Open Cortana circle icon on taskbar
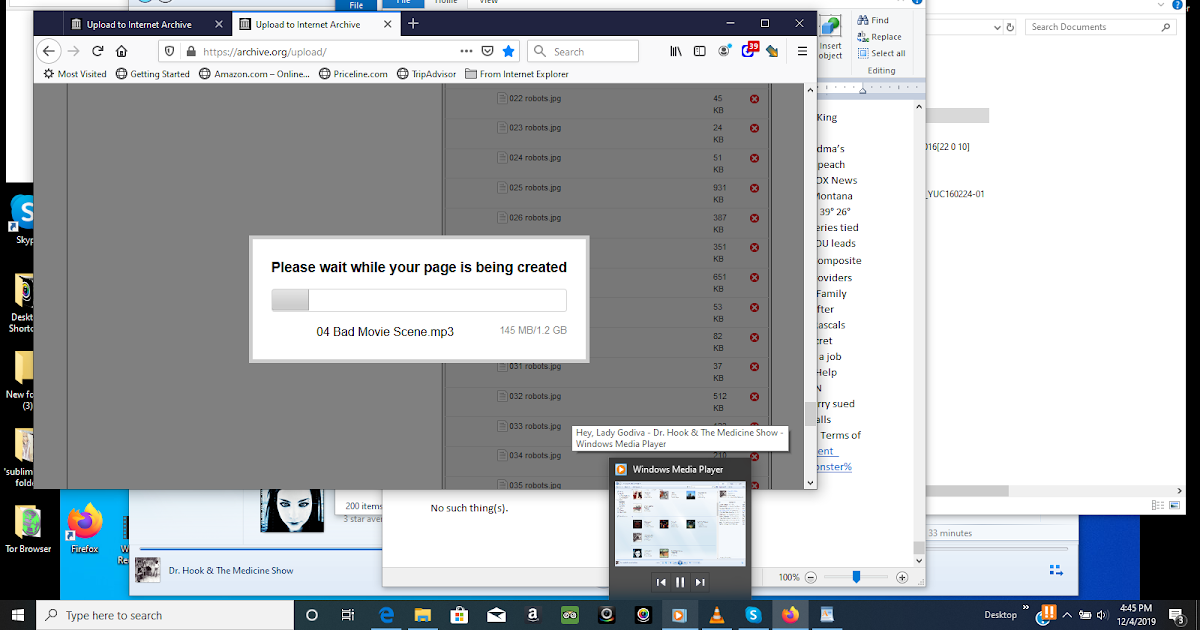 (x=311, y=615)
